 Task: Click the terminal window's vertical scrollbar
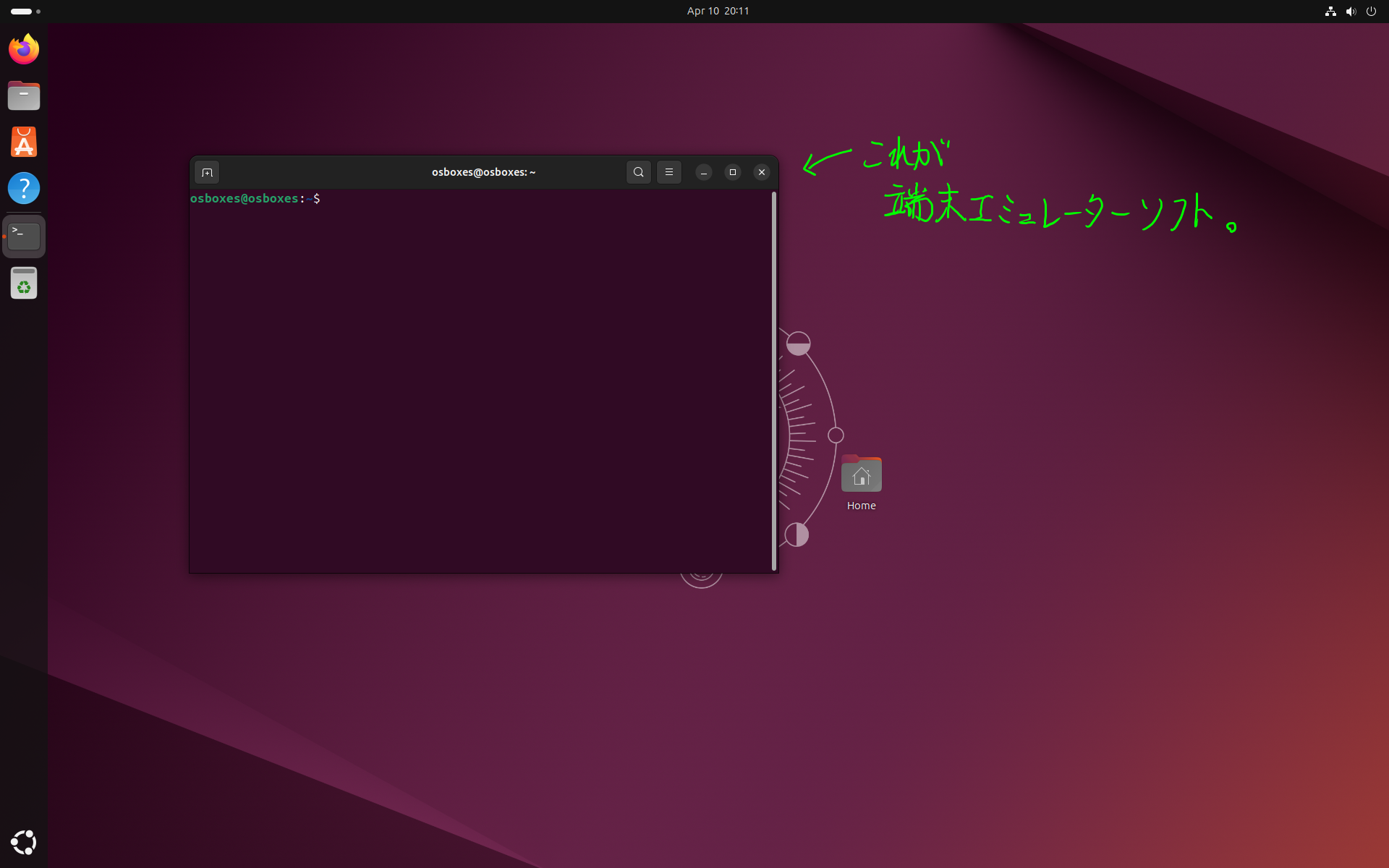pos(774,380)
